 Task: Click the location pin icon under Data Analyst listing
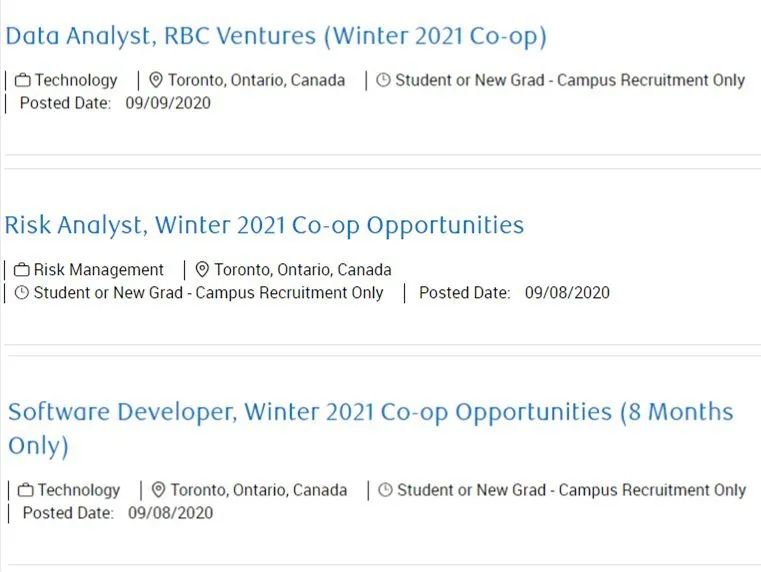[x=156, y=80]
